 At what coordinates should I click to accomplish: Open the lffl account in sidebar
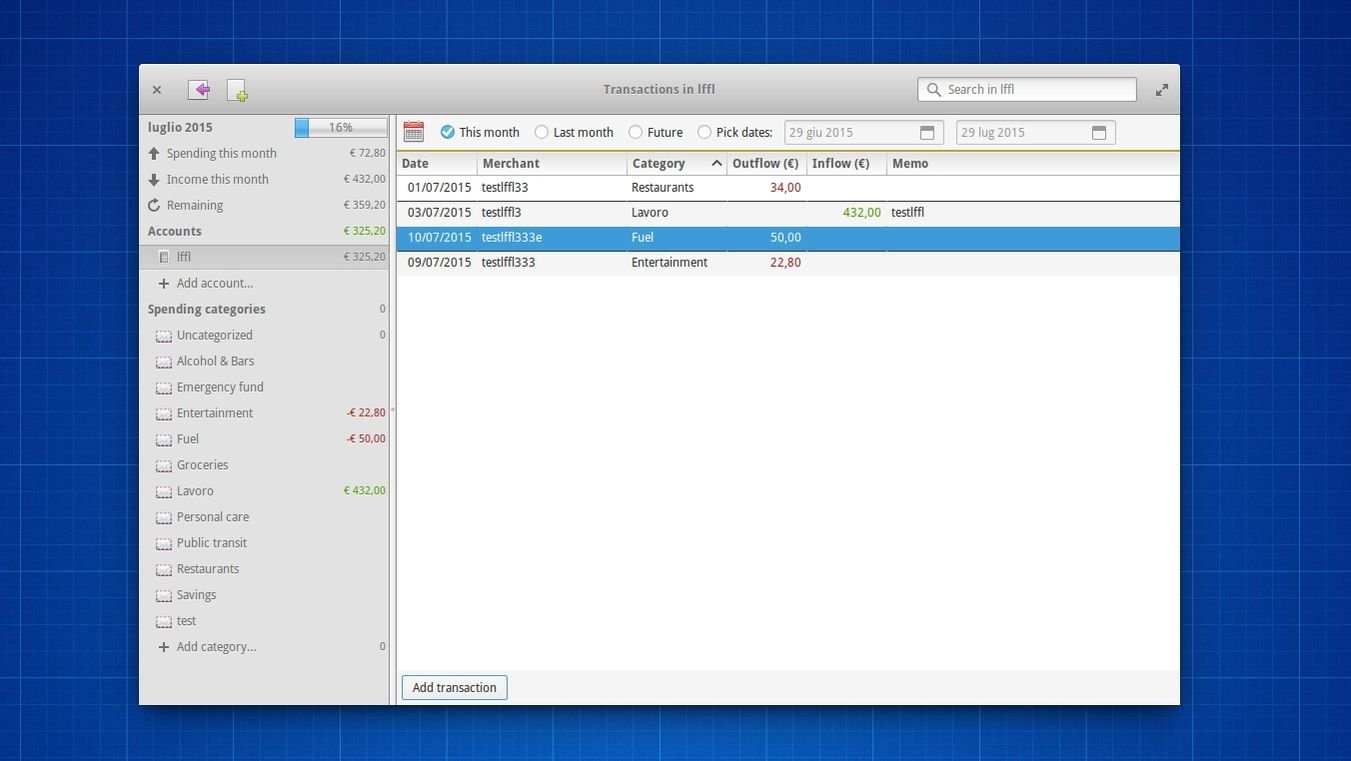(184, 257)
